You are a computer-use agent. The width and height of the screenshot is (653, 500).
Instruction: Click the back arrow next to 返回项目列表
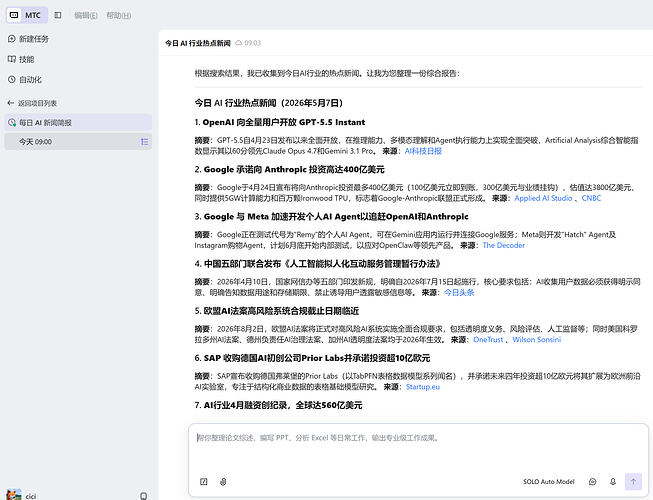tap(11, 103)
